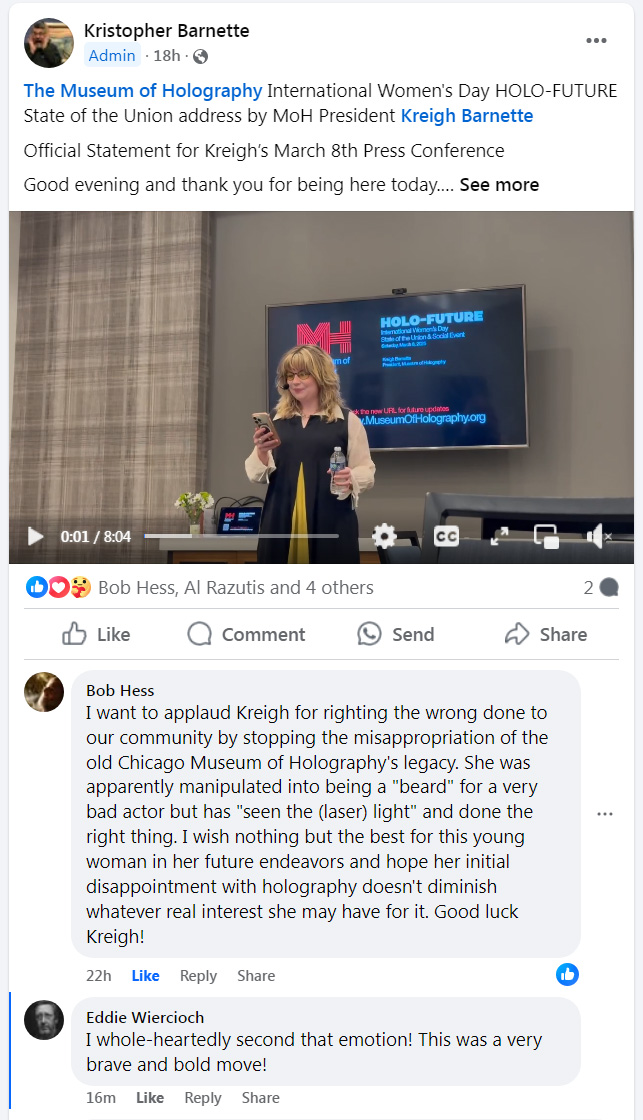Screen dimensions: 643x1120
Task: Share the post using Share arrow
Action: (546, 634)
